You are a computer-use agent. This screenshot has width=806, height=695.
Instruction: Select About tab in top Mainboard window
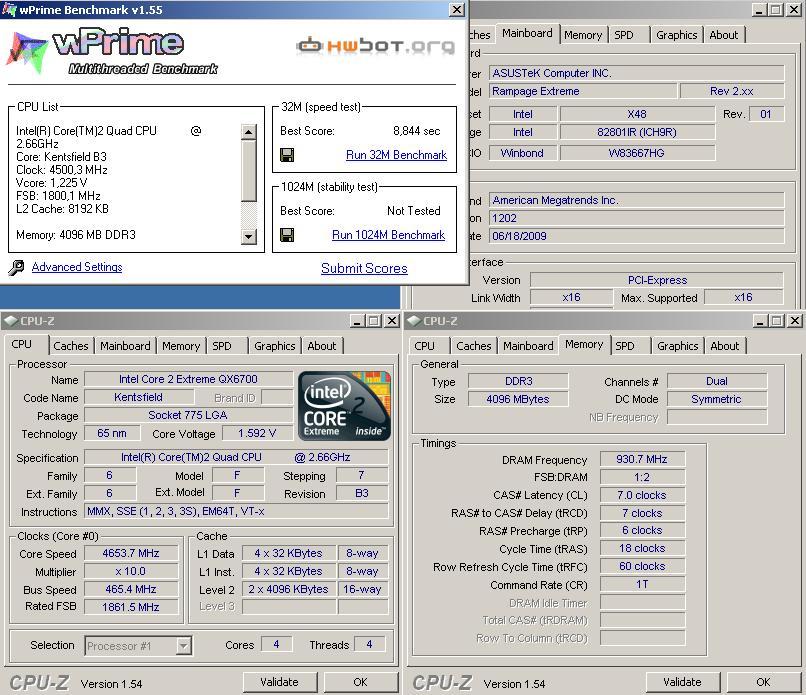[x=724, y=35]
